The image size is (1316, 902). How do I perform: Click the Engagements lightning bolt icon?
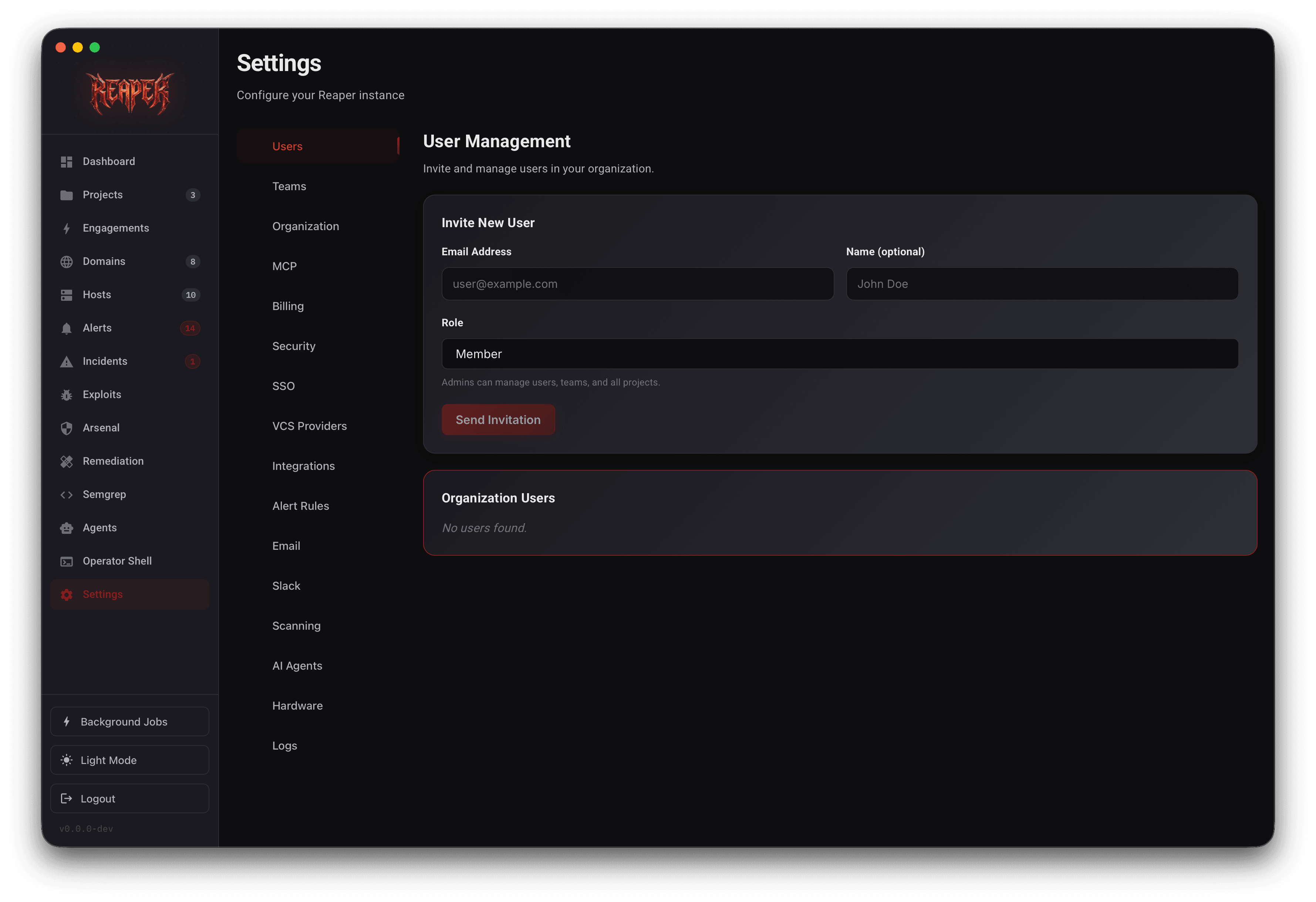coord(66,228)
